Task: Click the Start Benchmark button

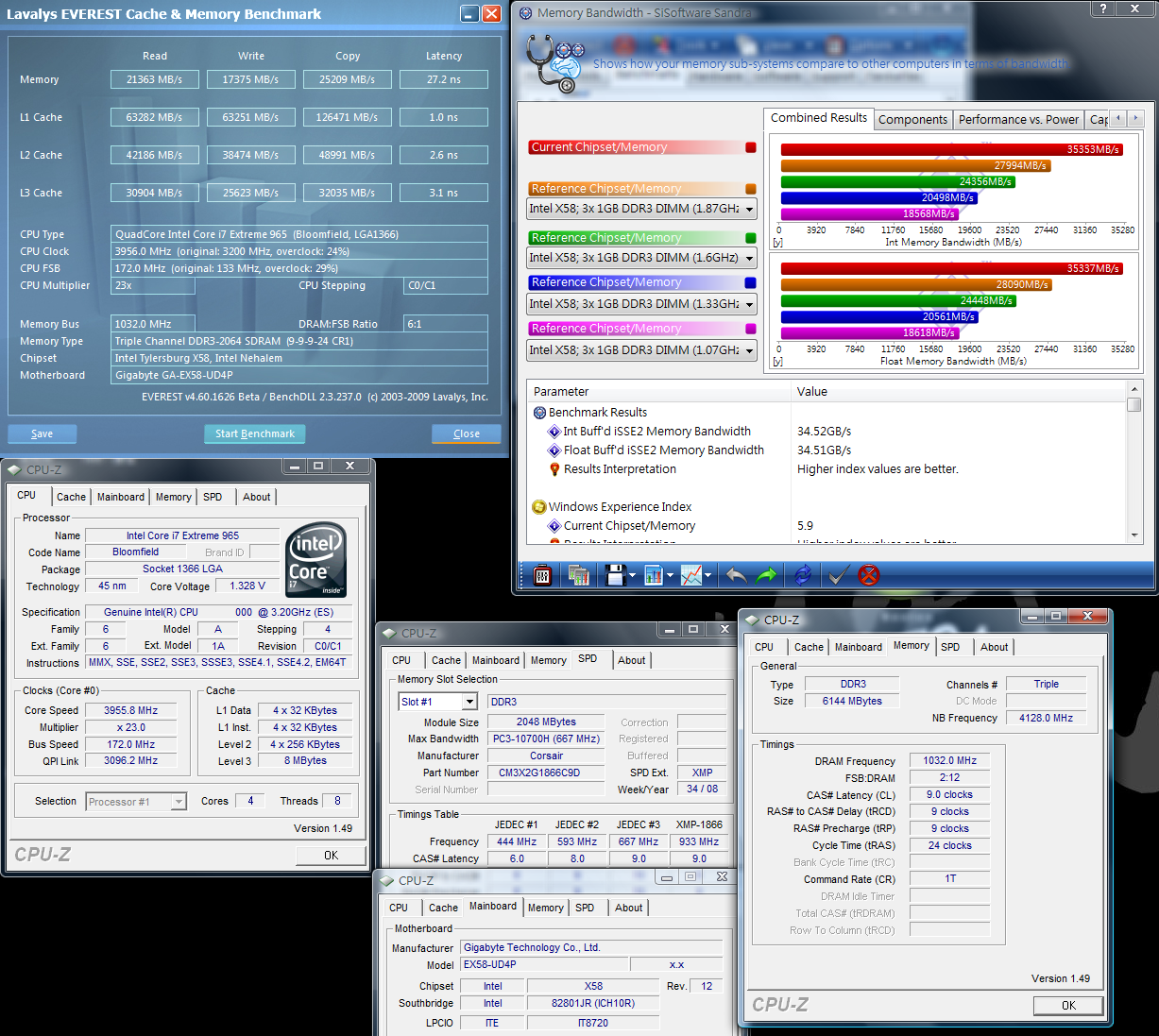Action: 254,434
